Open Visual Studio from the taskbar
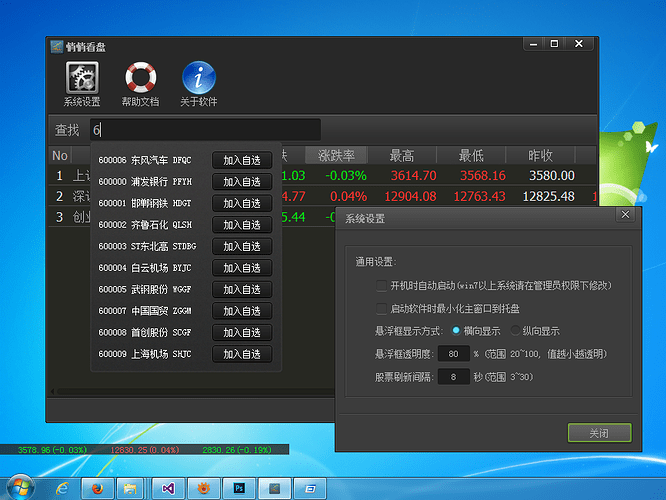Screen dimensions: 666x500 tap(168, 488)
